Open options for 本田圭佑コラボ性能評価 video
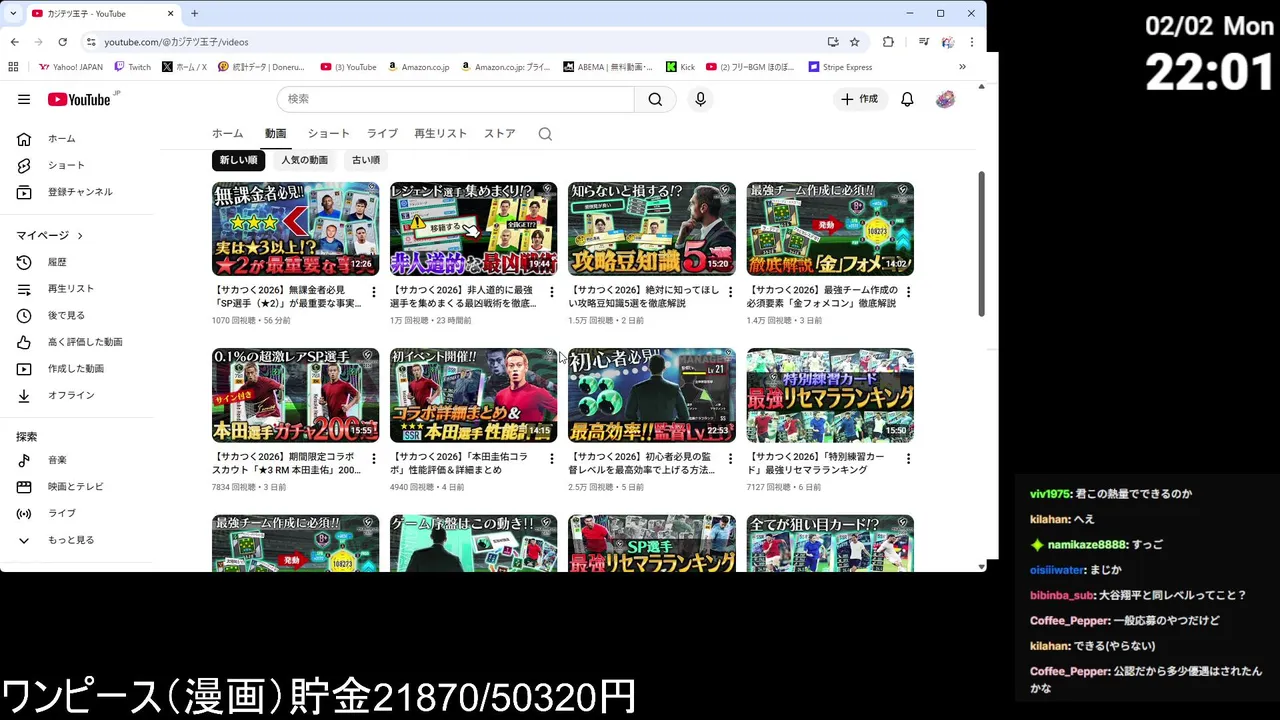 [552, 459]
